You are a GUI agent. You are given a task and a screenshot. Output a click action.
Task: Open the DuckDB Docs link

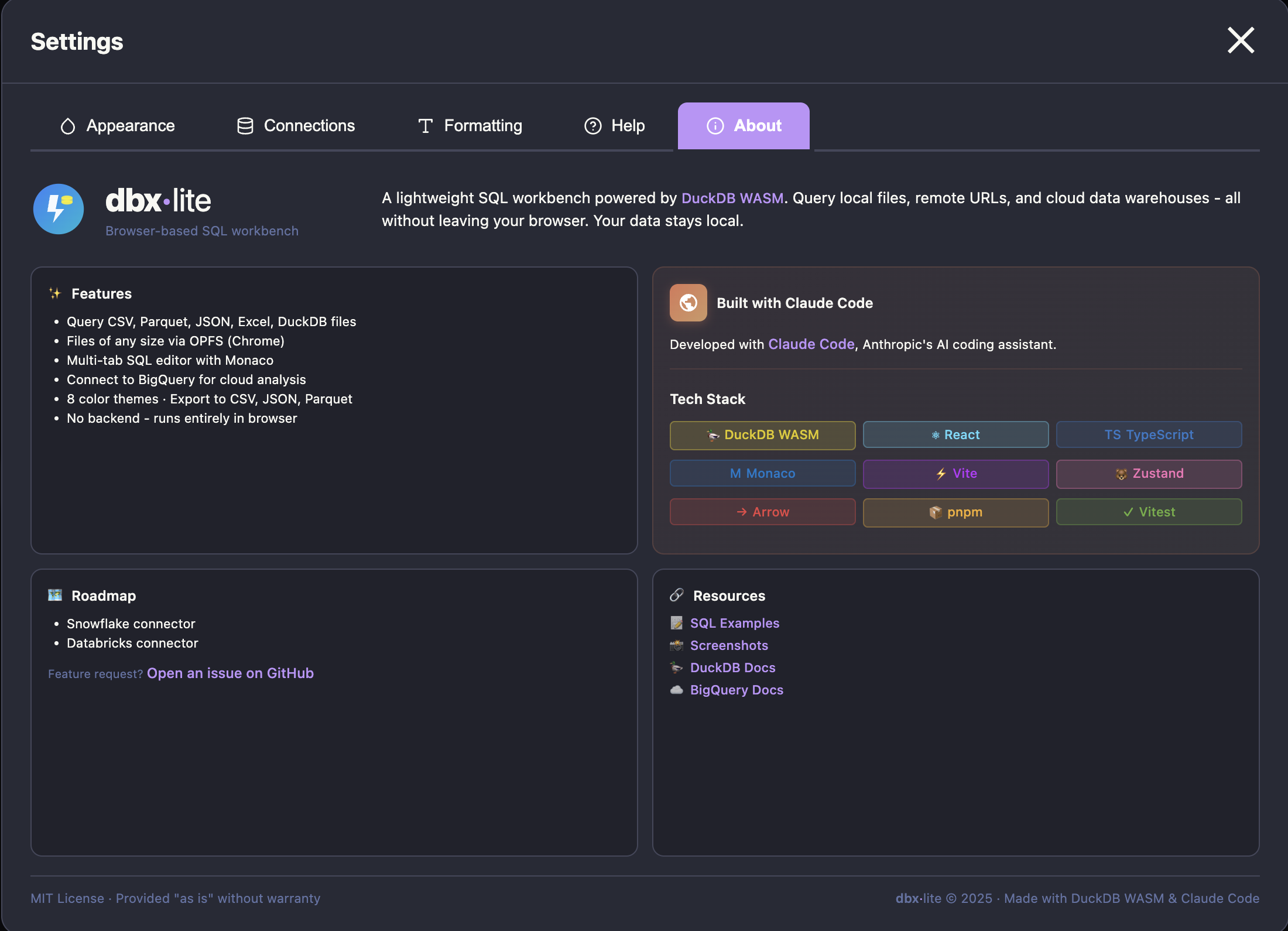732,668
